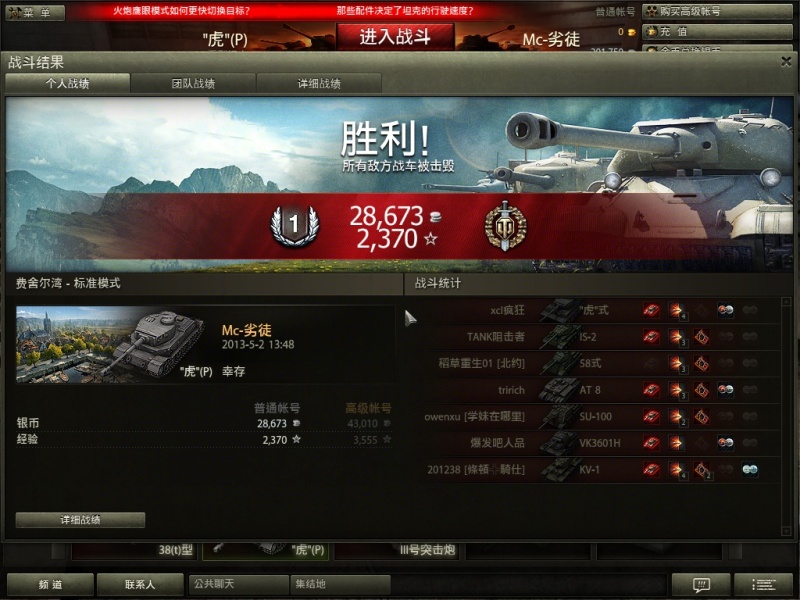Image resolution: width=800 pixels, height=600 pixels.
Task: Click the Mastery badge medal icon
Action: coord(505,226)
